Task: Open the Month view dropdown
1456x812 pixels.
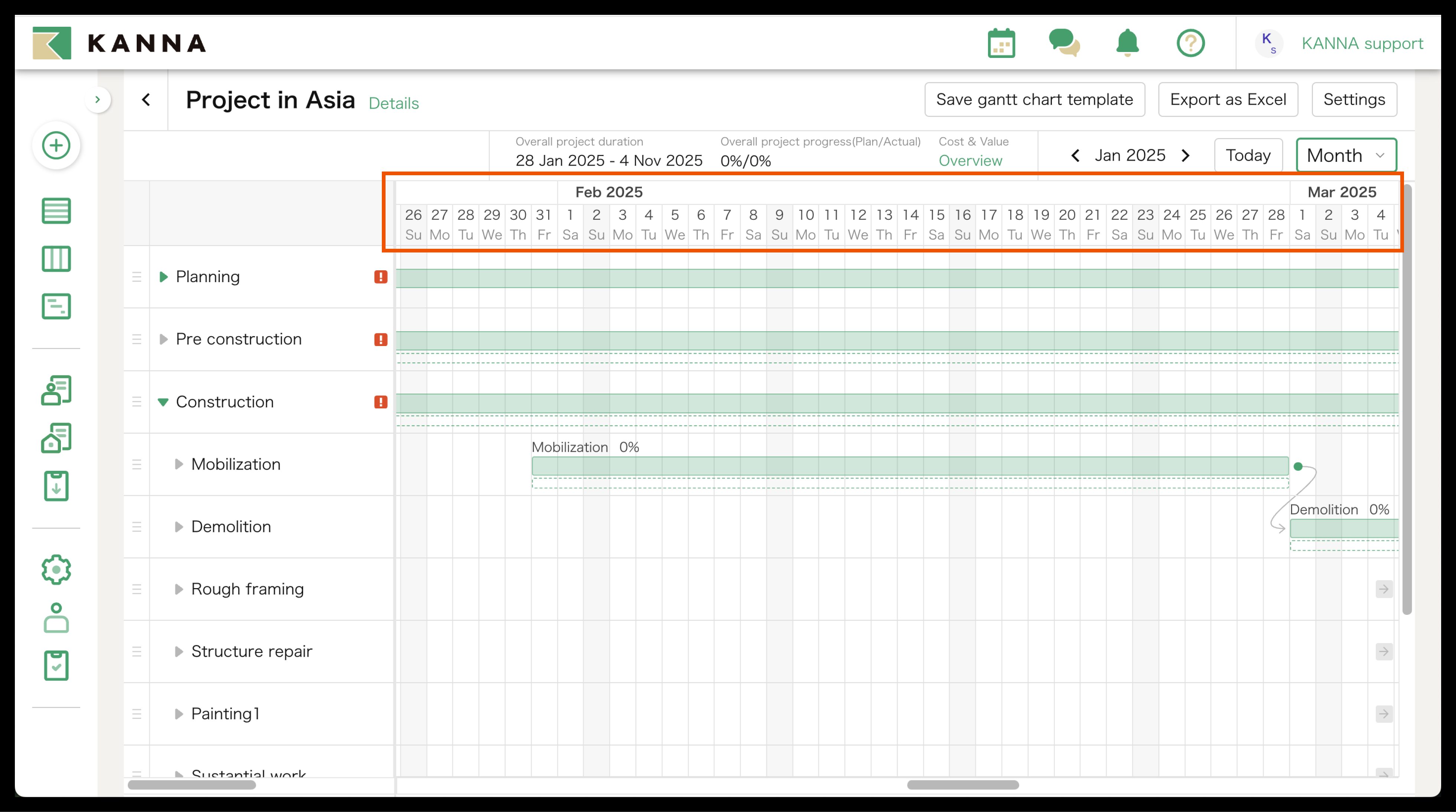Action: pos(1346,156)
